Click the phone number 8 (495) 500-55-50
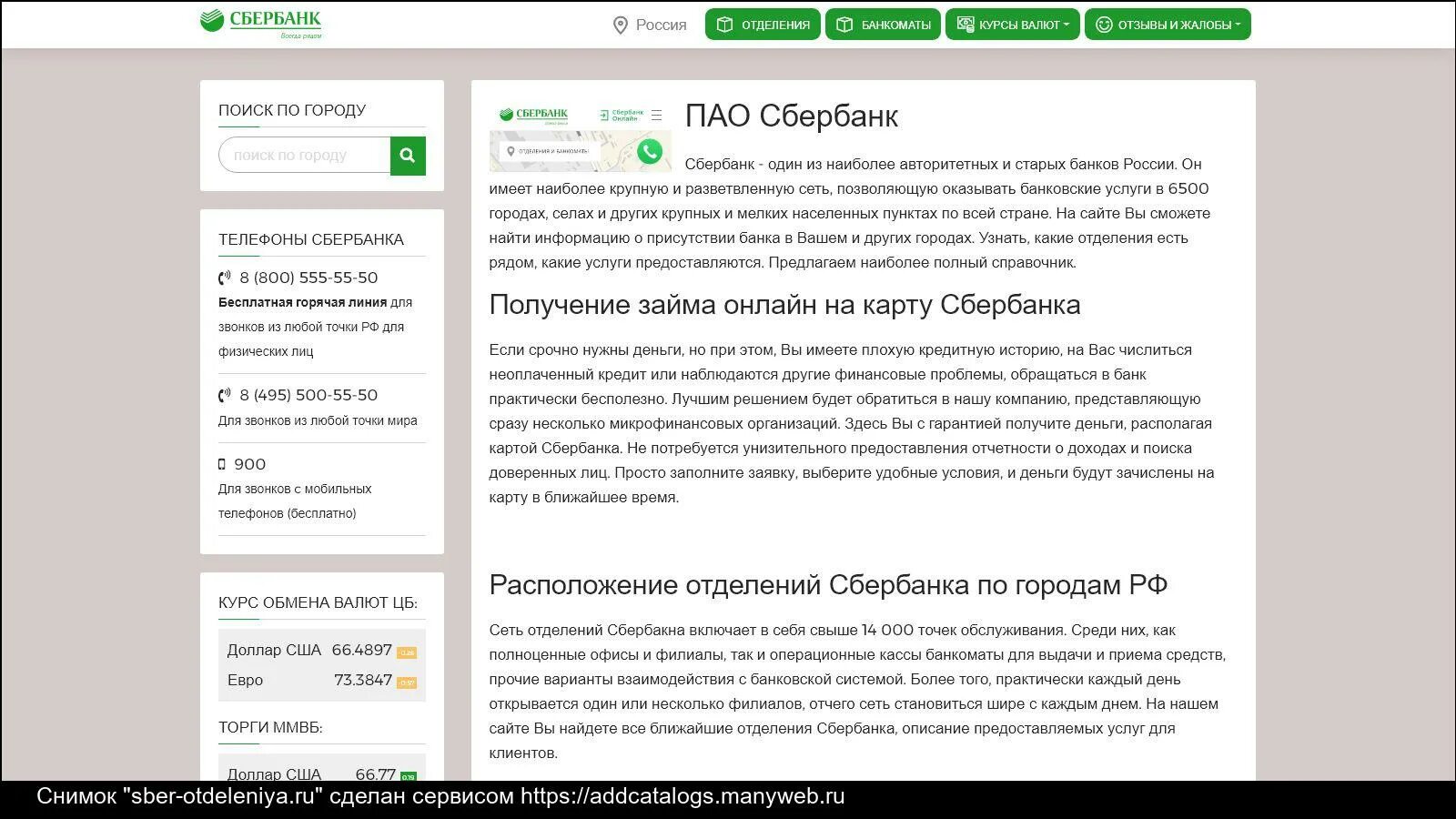The width and height of the screenshot is (1456, 819). pos(308,395)
